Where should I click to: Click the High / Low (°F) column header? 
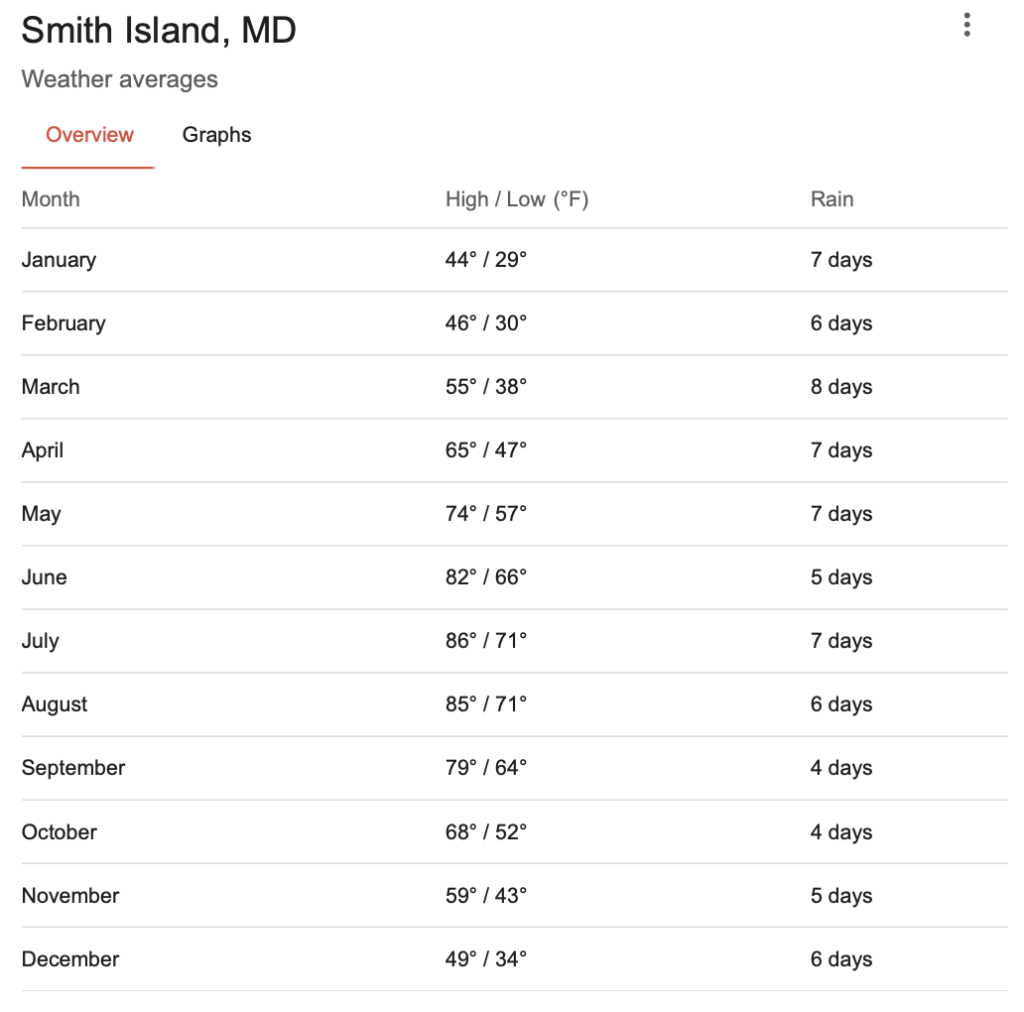[517, 199]
